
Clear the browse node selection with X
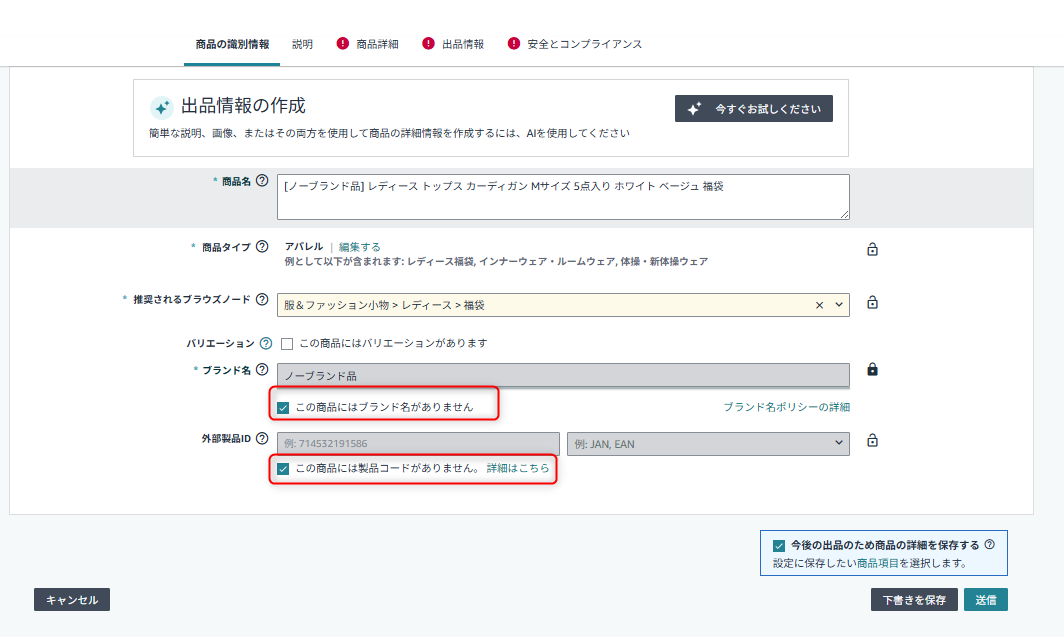(x=820, y=305)
